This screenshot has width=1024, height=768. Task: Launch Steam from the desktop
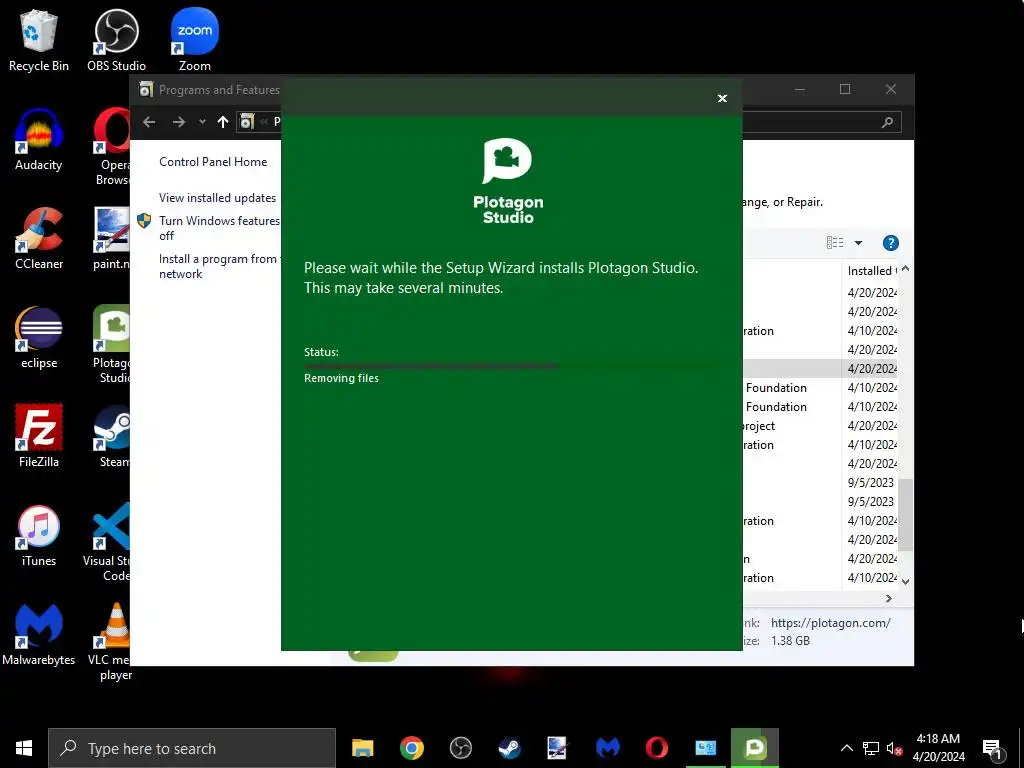[x=112, y=436]
